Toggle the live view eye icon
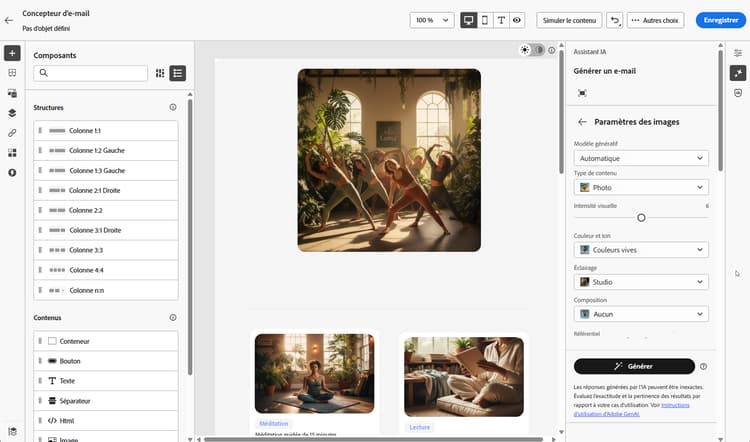Screen dimensions: 750x442 (x=517, y=20)
